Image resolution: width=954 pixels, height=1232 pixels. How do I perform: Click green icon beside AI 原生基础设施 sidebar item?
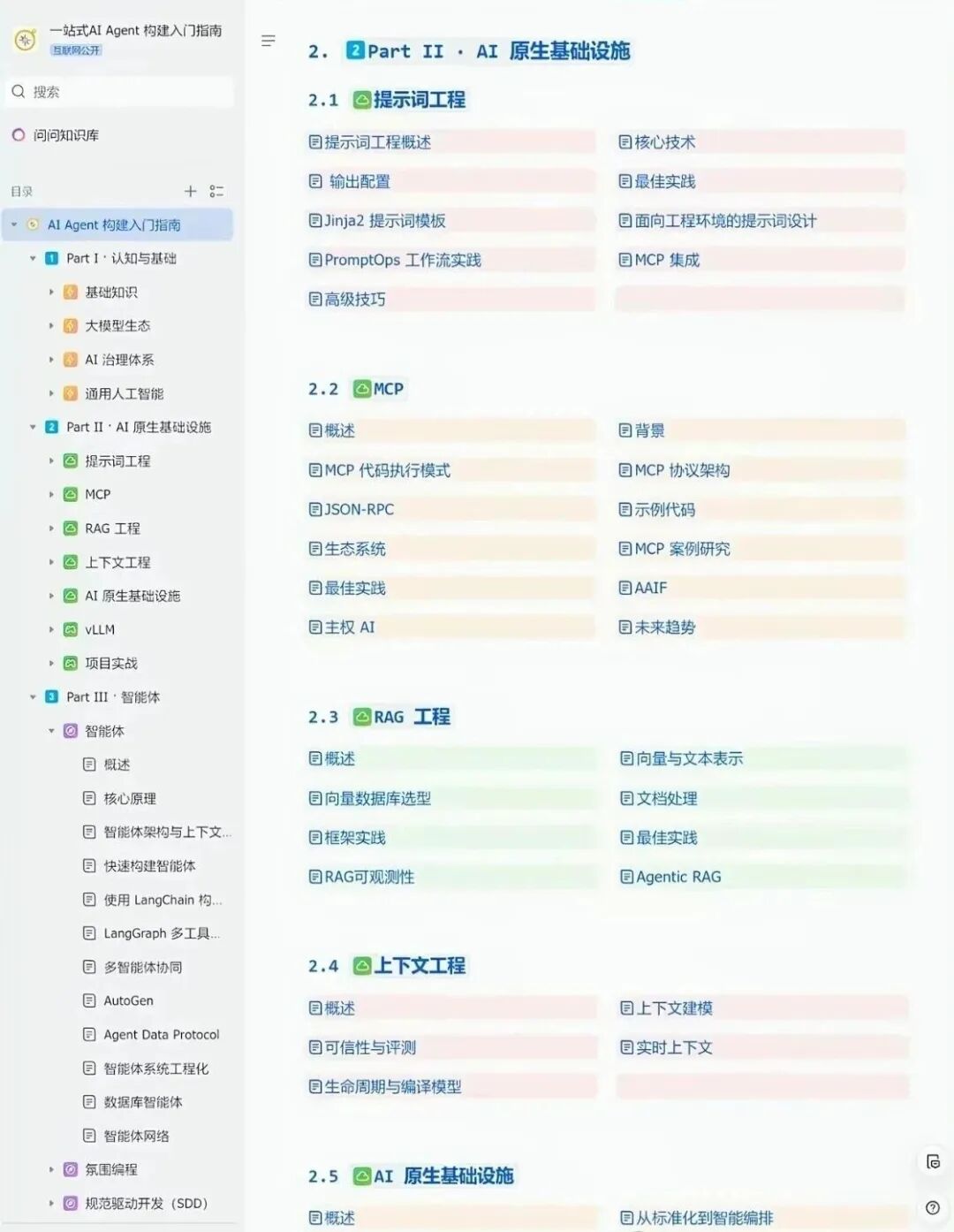71,596
